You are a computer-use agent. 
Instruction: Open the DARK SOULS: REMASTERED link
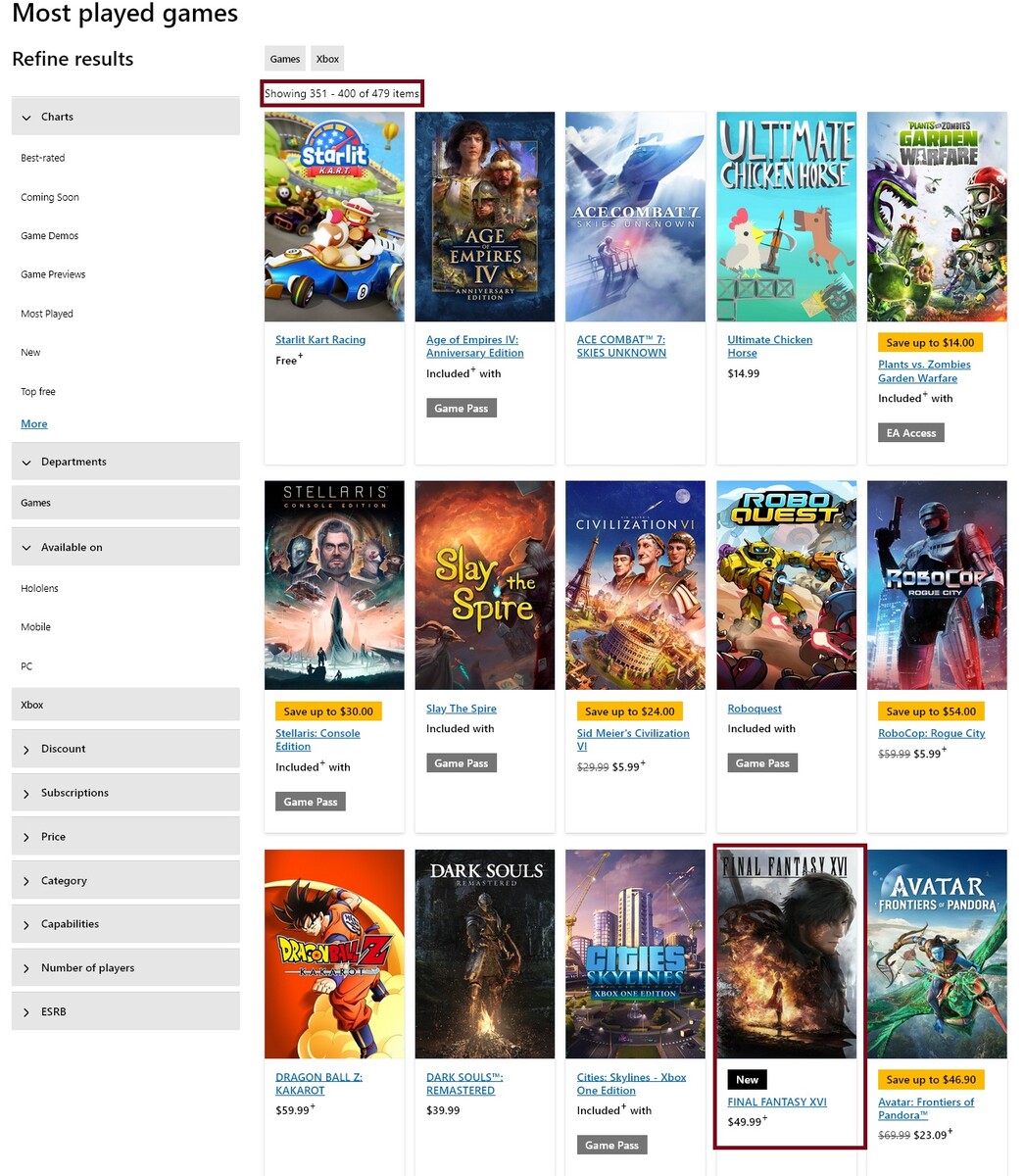(464, 1084)
